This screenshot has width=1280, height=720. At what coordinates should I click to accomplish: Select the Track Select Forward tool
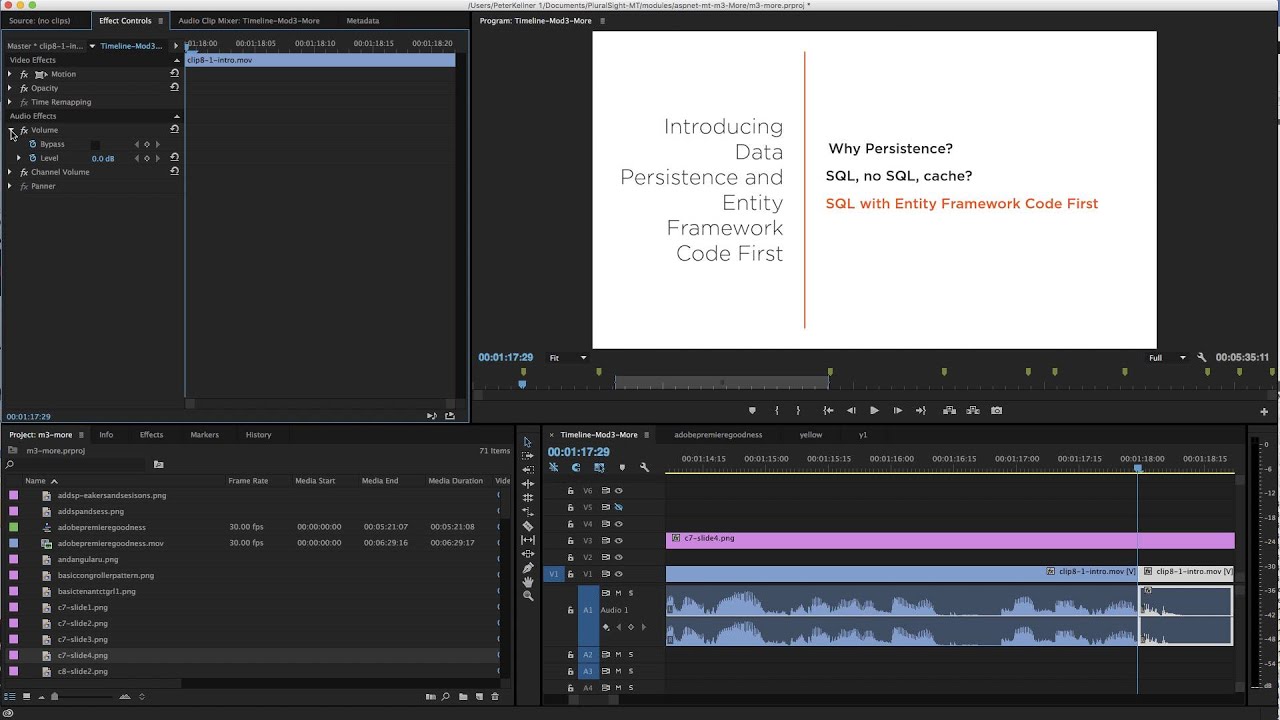click(x=528, y=456)
